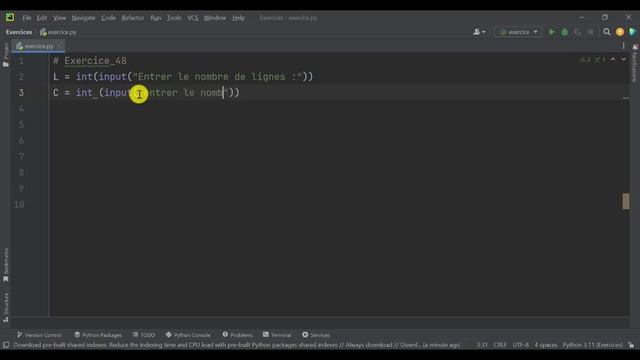The image size is (640, 360).
Task: Click Run with Coverage icon
Action: tap(578, 32)
